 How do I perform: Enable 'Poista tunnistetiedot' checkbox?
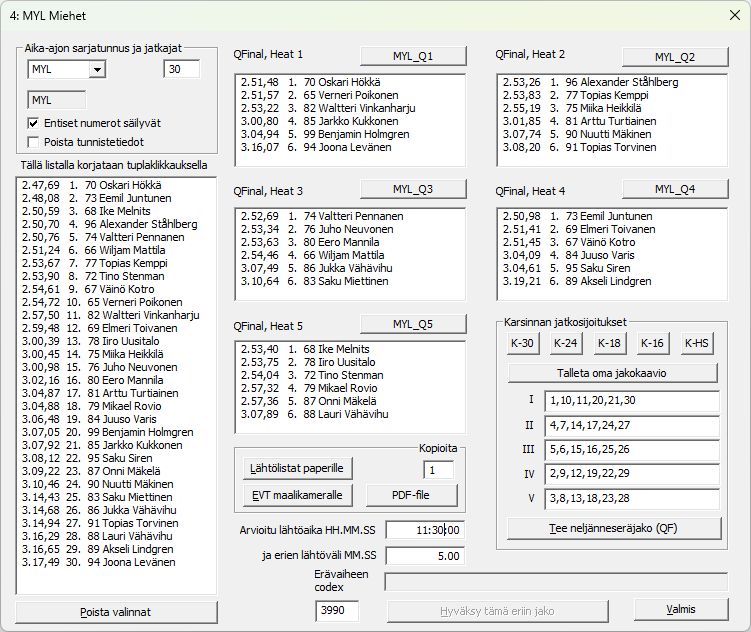pyautogui.click(x=34, y=142)
